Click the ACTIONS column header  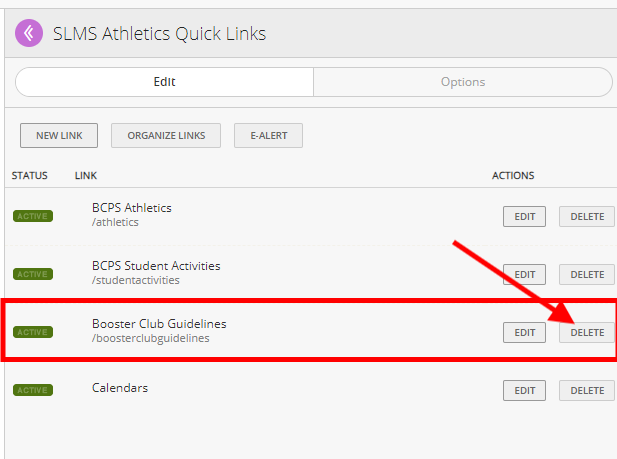(x=513, y=176)
